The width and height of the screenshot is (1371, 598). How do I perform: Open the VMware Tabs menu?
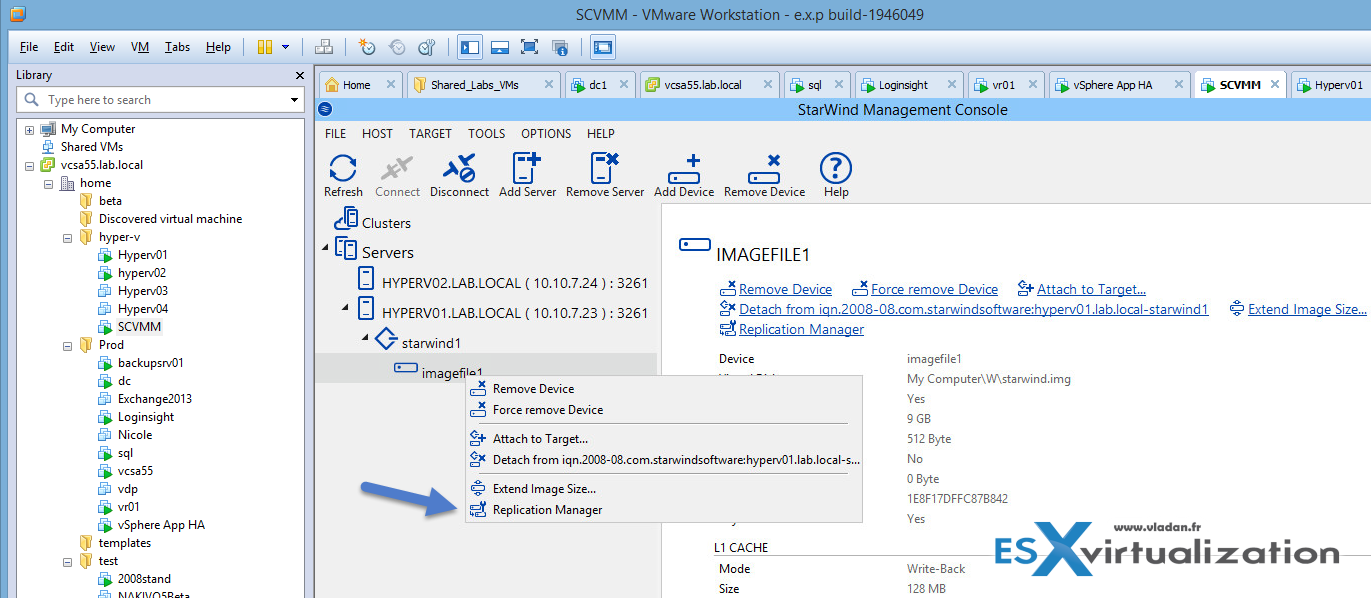tap(177, 47)
